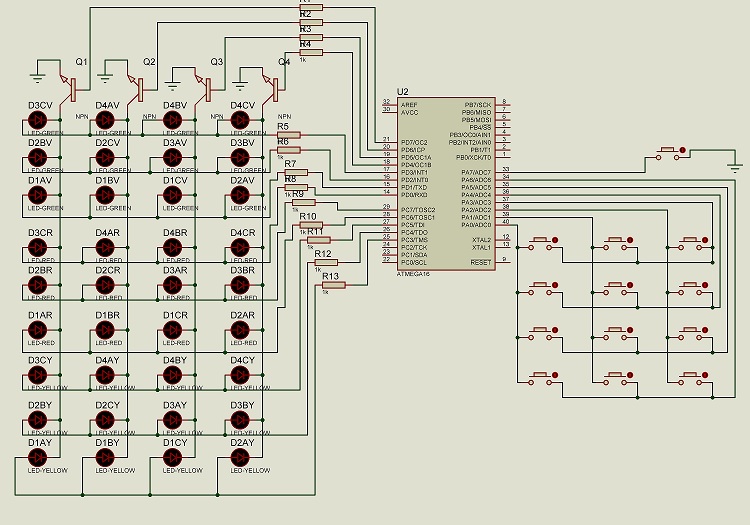The width and height of the screenshot is (750, 525).
Task: Select resistor R12
Action: 326,262
